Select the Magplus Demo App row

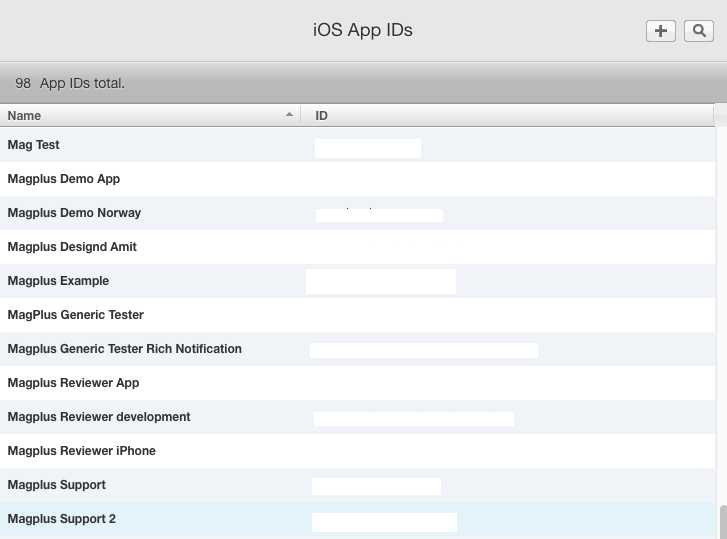357,179
